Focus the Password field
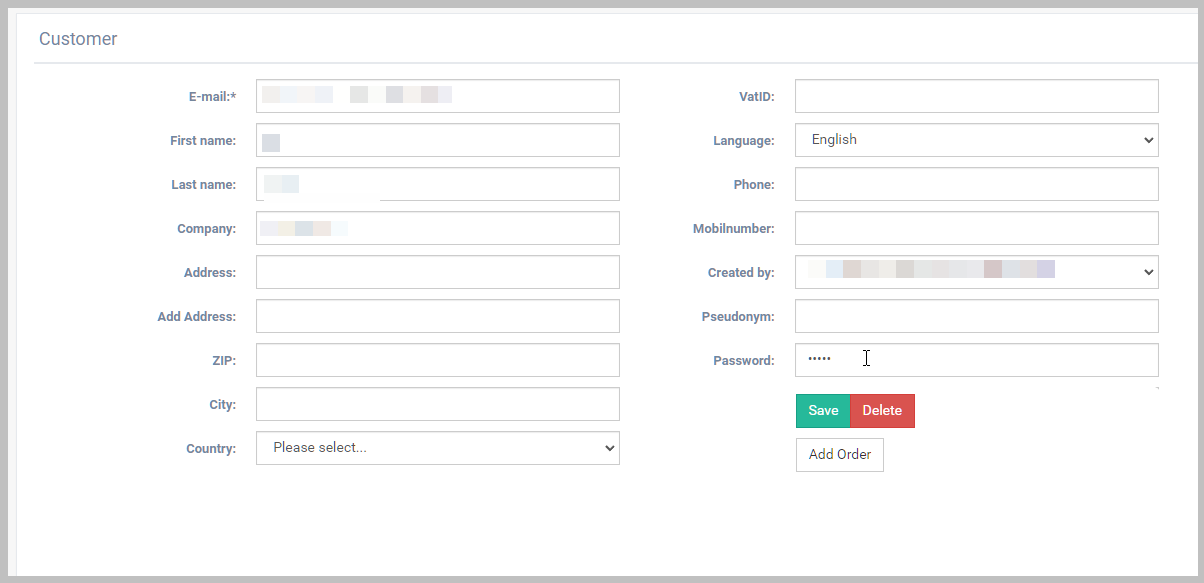 point(976,360)
